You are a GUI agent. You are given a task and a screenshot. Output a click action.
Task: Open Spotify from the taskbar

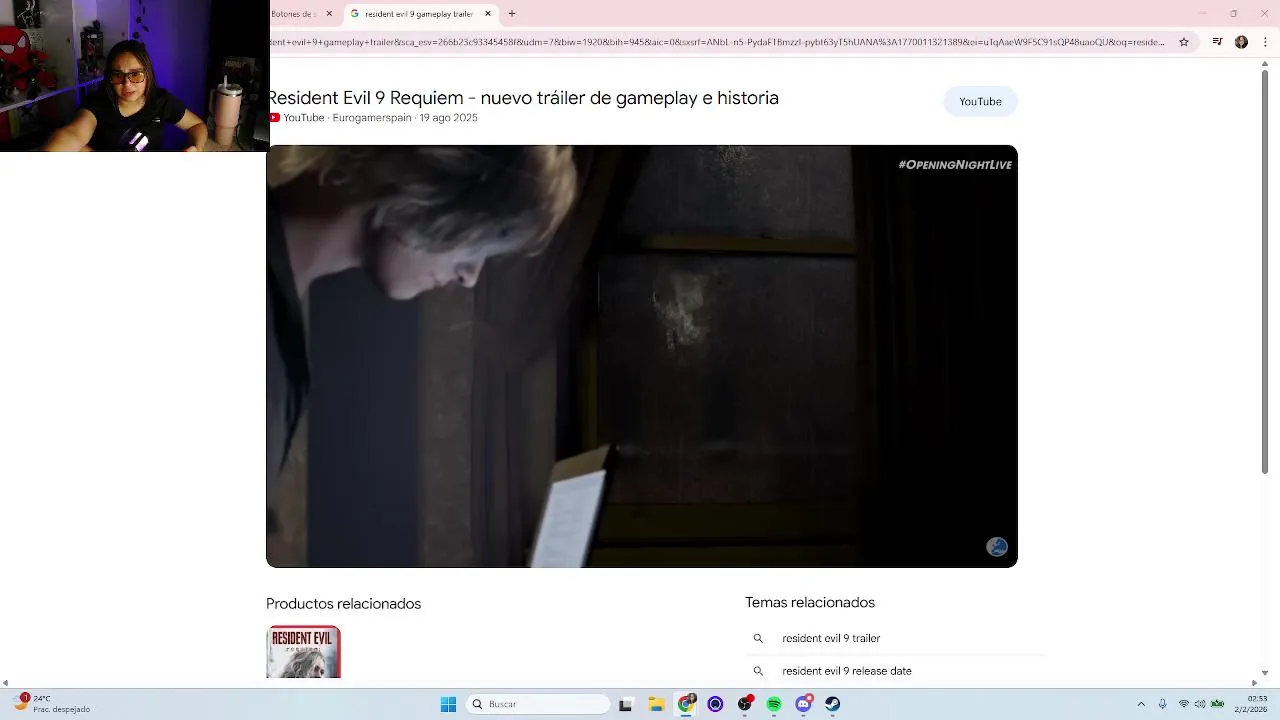coord(774,704)
